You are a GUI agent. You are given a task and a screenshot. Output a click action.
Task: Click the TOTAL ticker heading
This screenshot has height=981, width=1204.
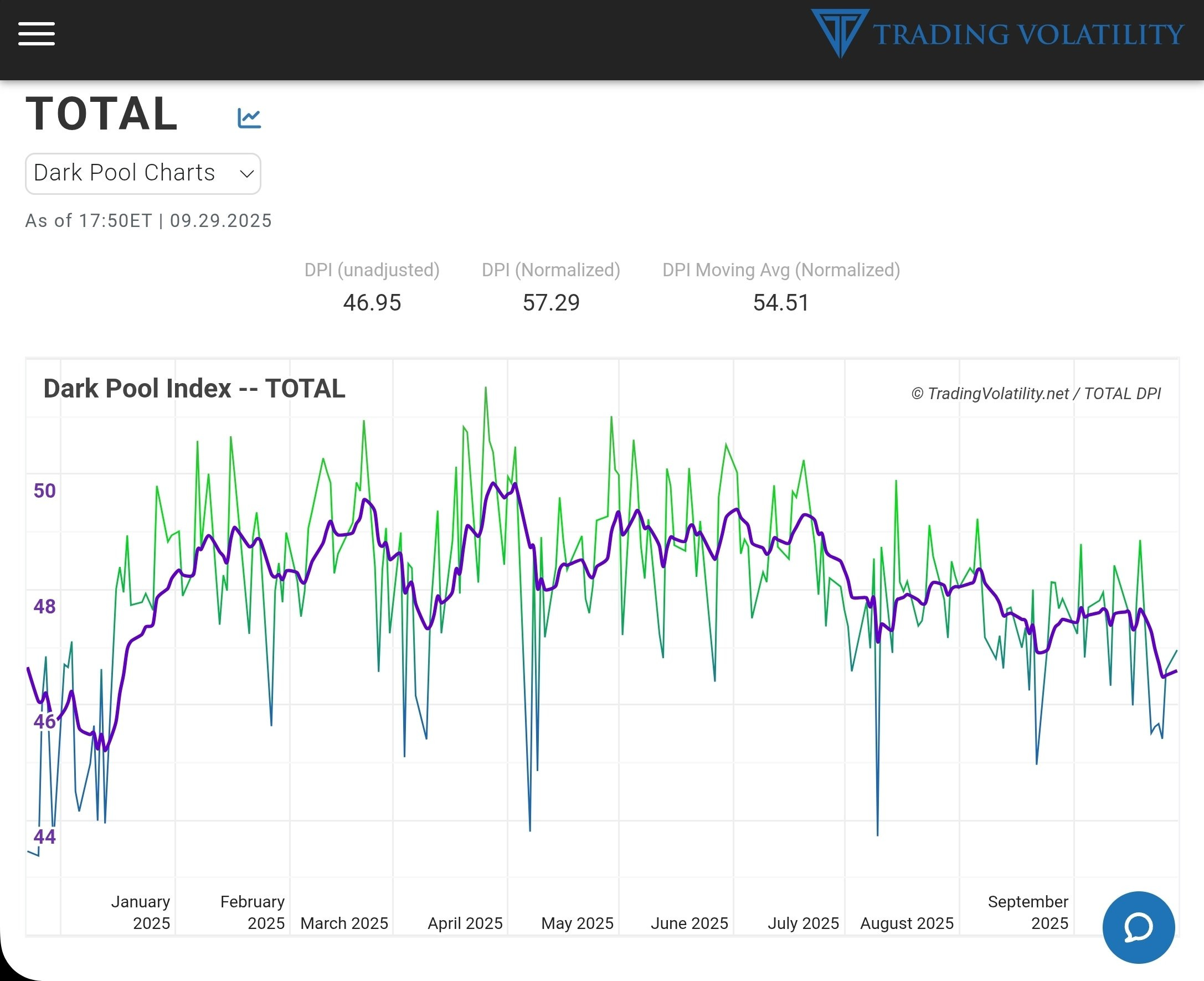coord(102,114)
